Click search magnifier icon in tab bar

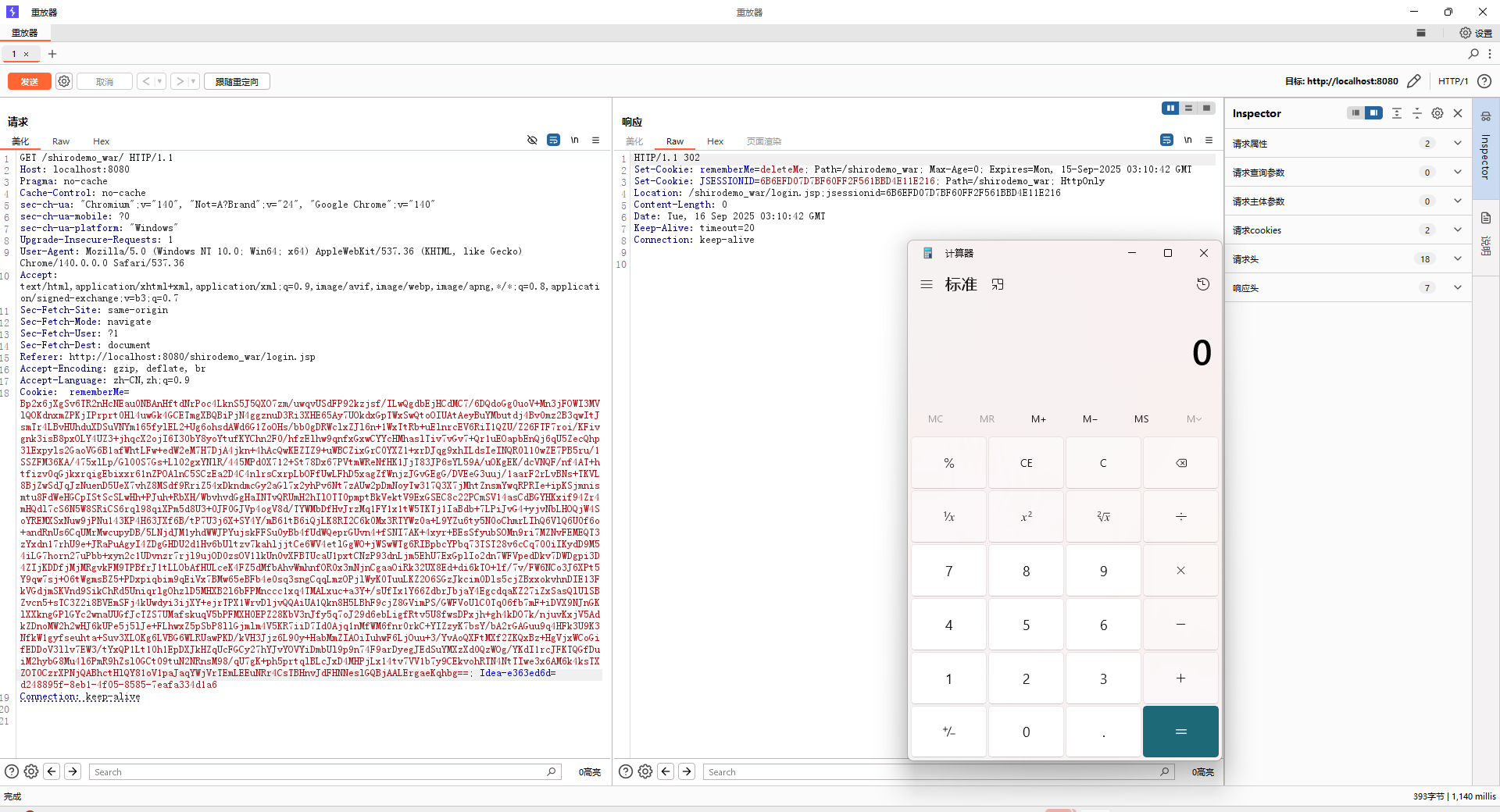(x=1473, y=54)
